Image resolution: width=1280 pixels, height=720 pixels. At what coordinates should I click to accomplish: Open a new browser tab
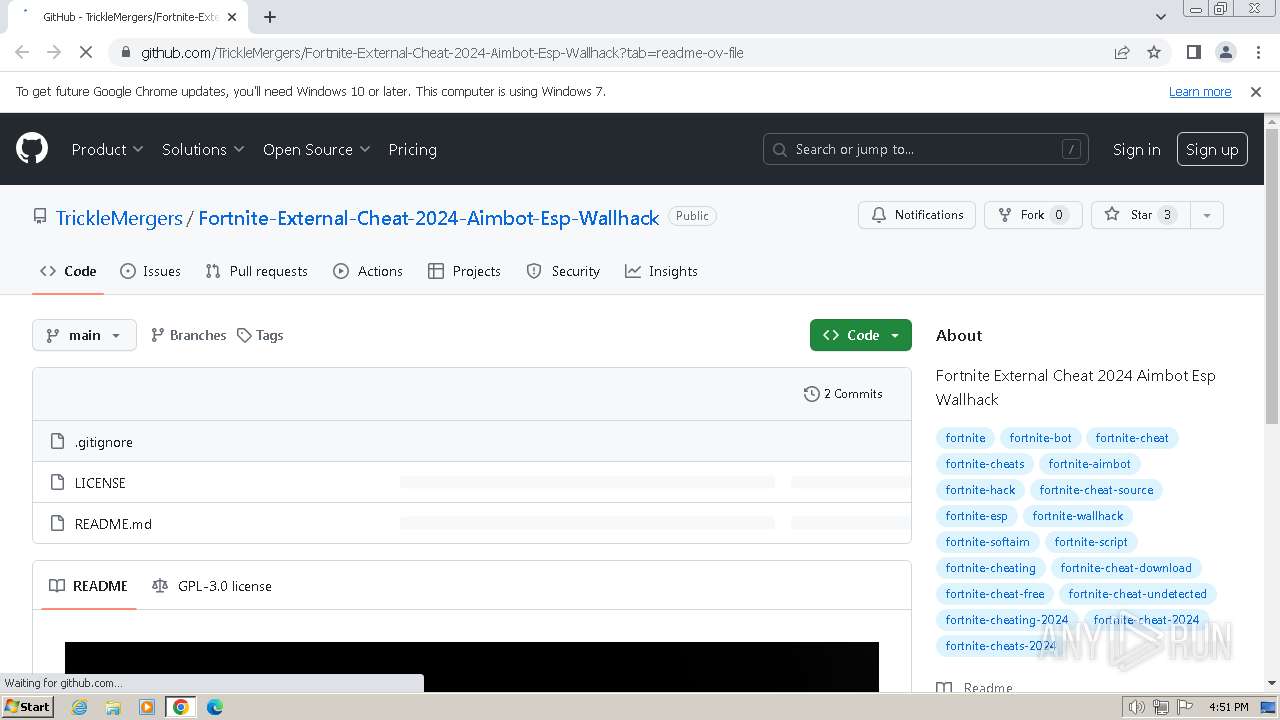pos(270,17)
